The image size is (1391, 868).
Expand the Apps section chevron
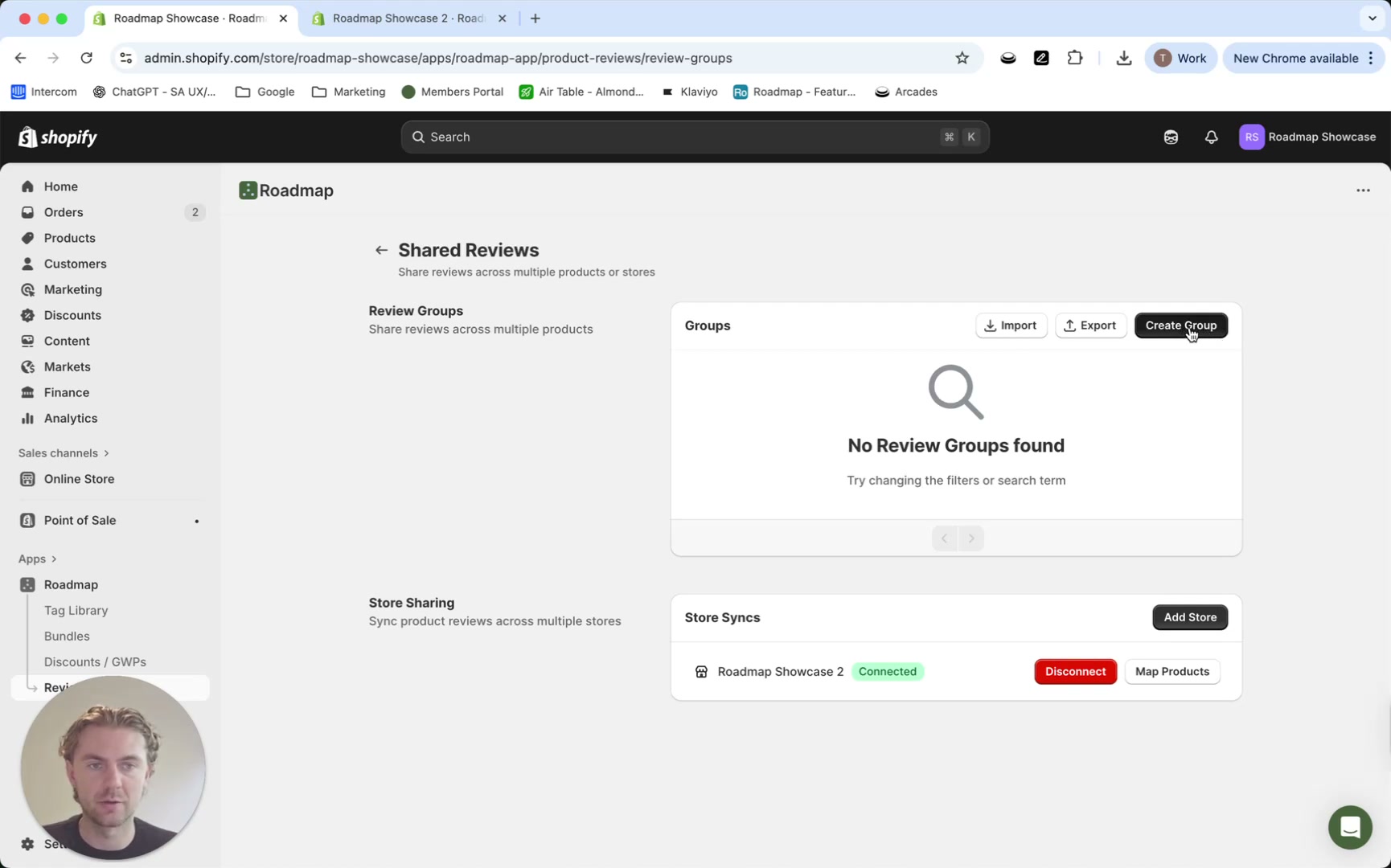pos(54,559)
